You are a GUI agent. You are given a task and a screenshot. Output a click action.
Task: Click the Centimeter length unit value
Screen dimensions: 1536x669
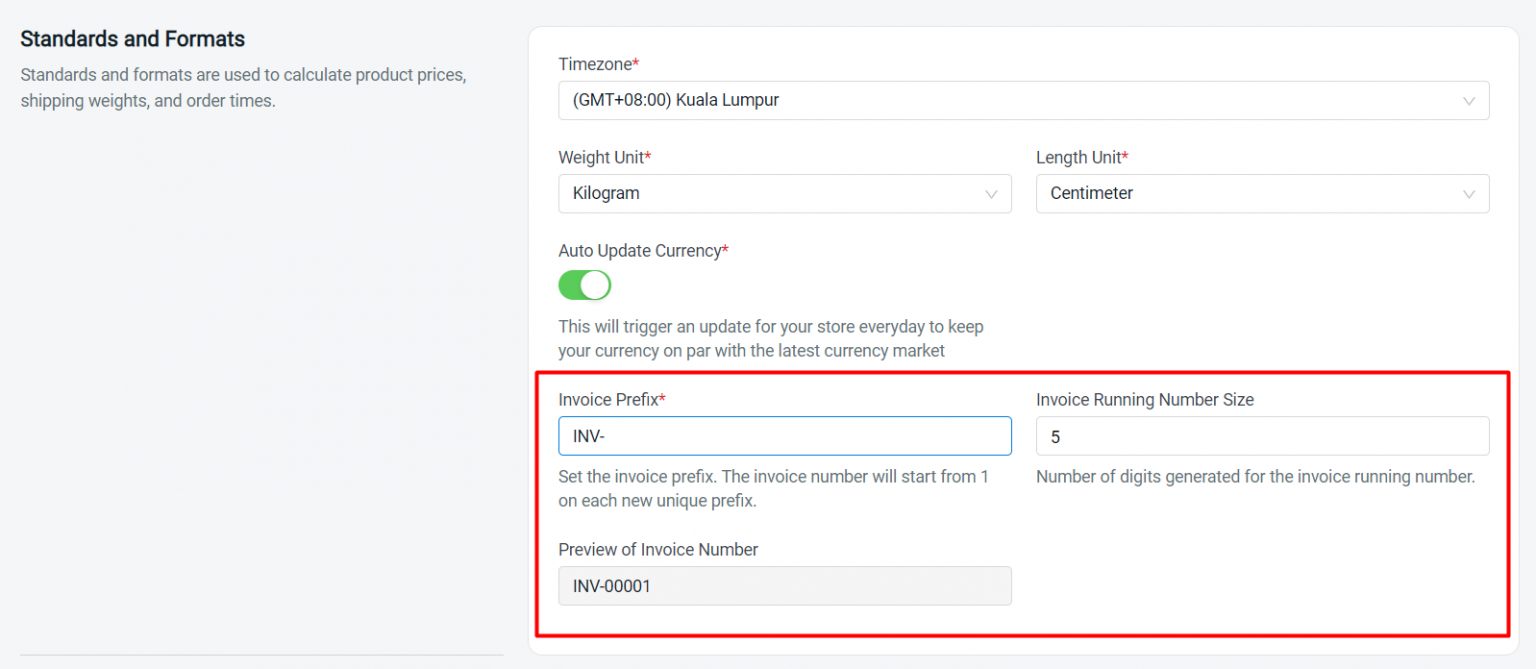pyautogui.click(x=1092, y=193)
